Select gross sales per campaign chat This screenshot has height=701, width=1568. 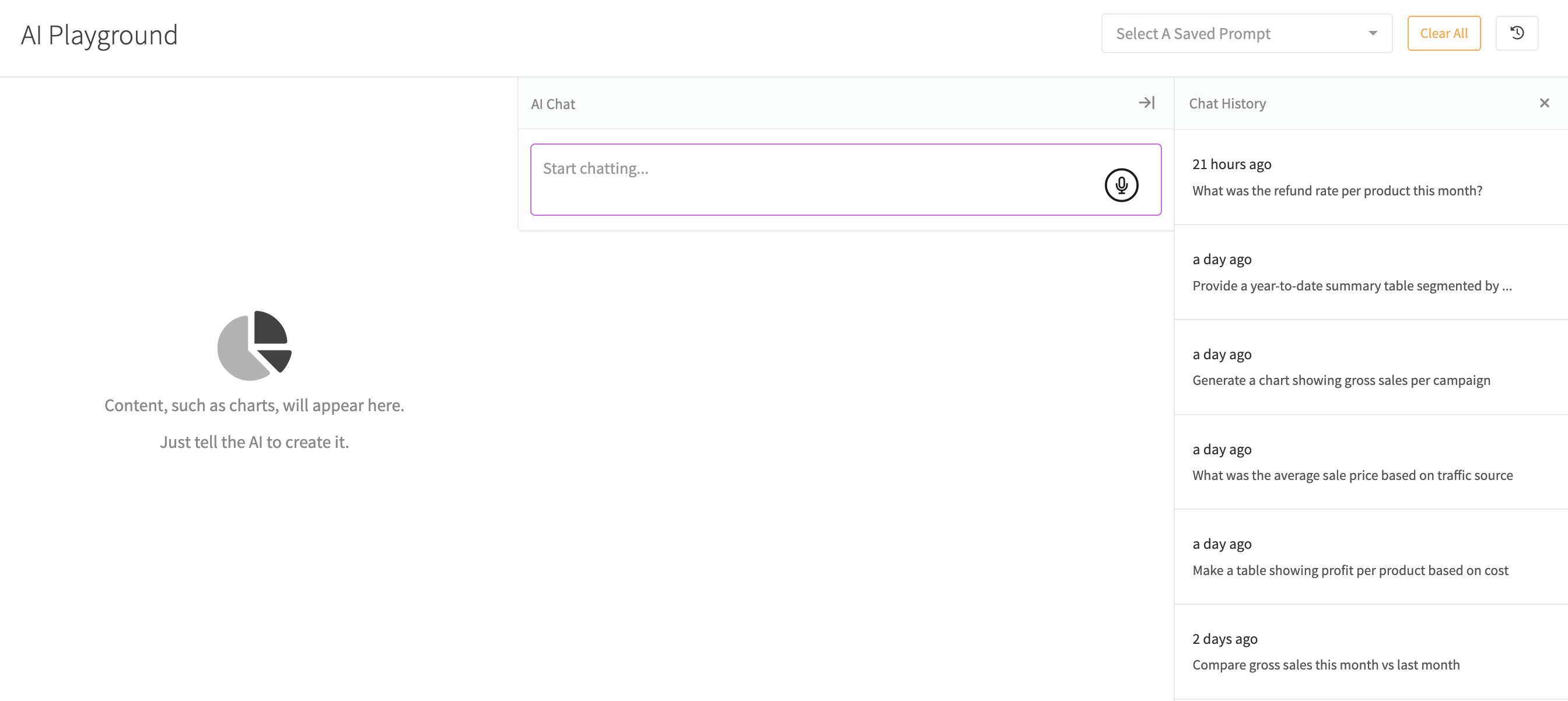tap(1341, 381)
